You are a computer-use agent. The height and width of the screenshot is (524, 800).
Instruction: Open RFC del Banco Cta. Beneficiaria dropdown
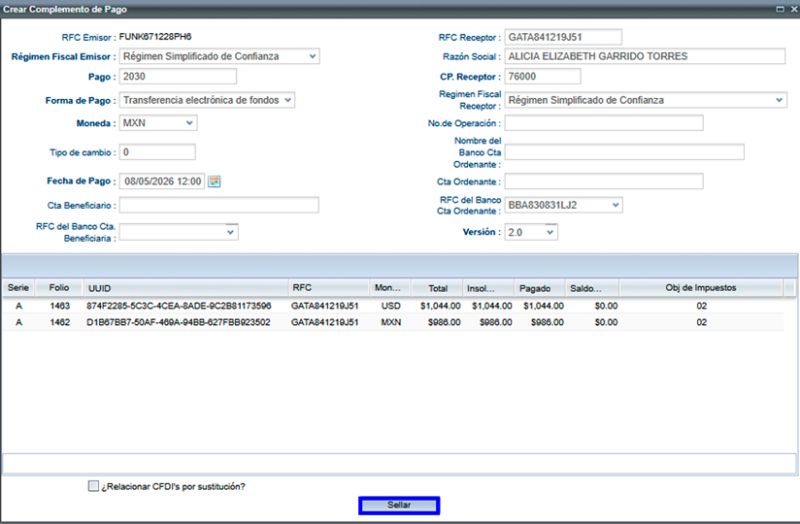[x=231, y=232]
